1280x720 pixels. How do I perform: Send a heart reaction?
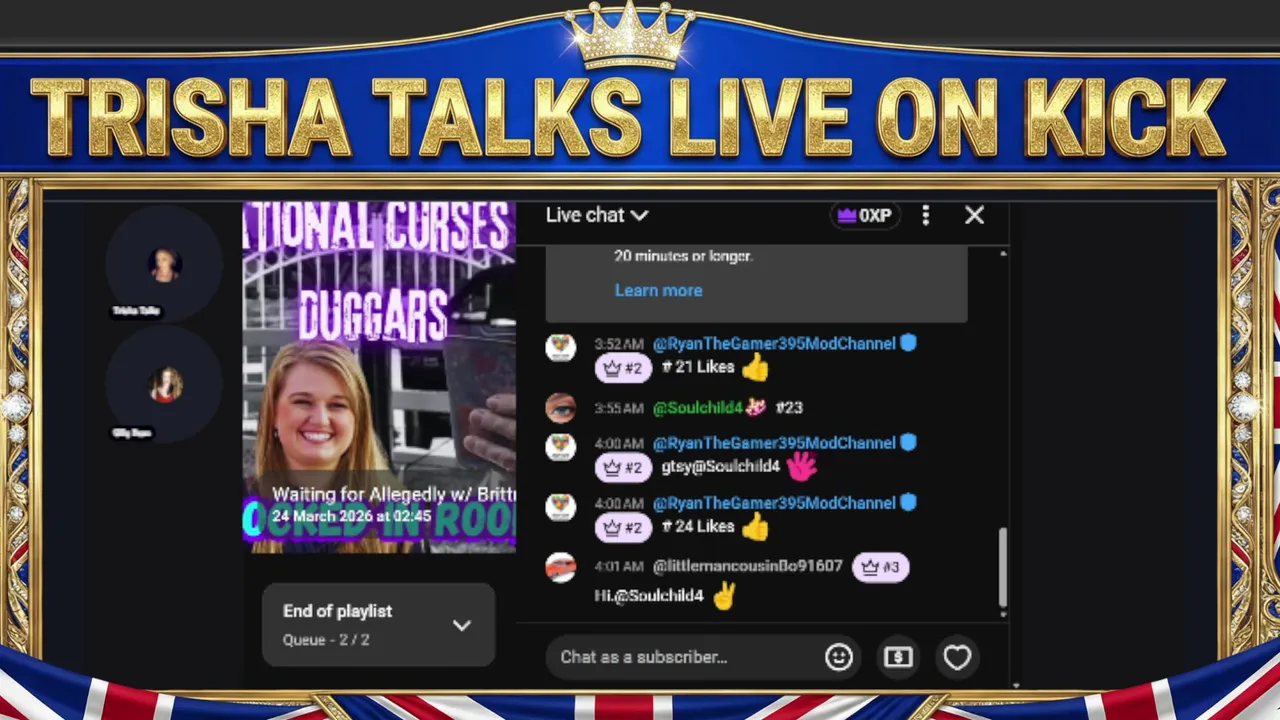(957, 657)
